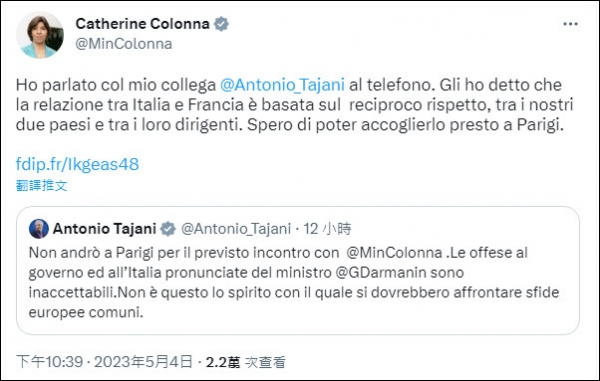The height and width of the screenshot is (381, 600).
Task: Open the fdip.fr/Ikgeas48 link
Action: pyautogui.click(x=77, y=164)
